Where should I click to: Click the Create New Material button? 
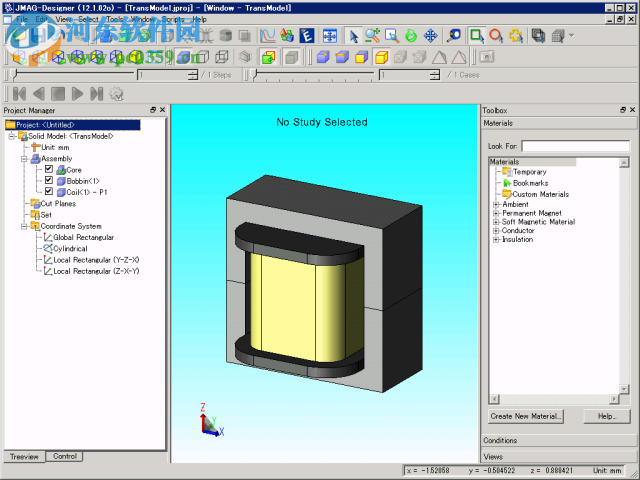(526, 416)
